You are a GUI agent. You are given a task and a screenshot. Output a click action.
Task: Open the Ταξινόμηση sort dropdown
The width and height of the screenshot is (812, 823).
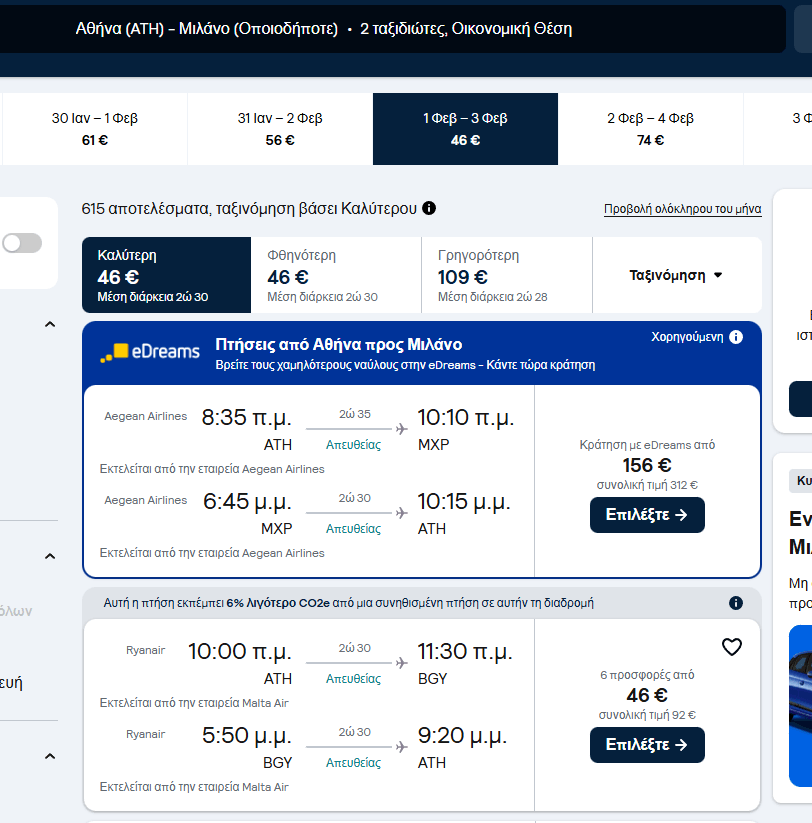point(676,275)
